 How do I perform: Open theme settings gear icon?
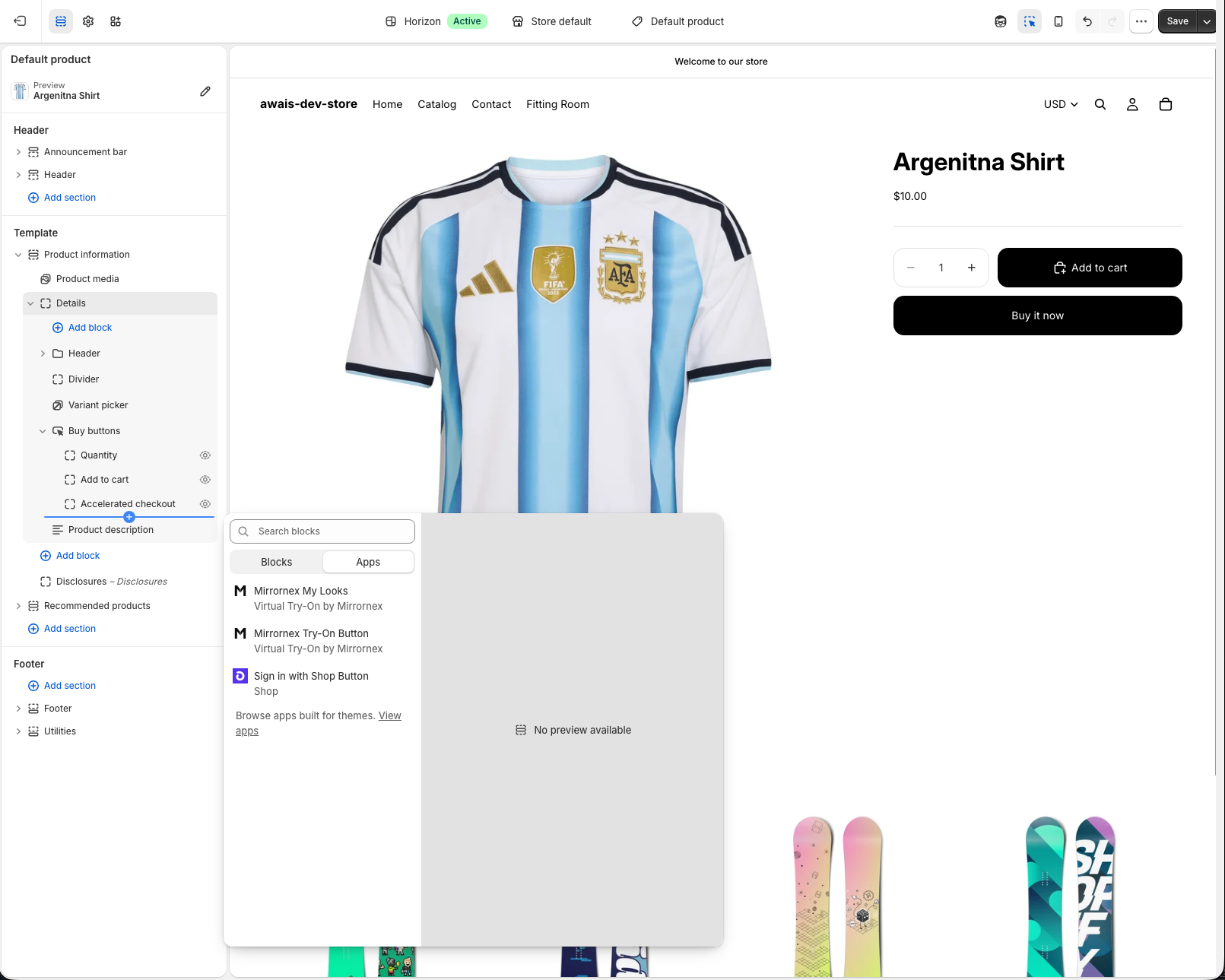(x=88, y=21)
